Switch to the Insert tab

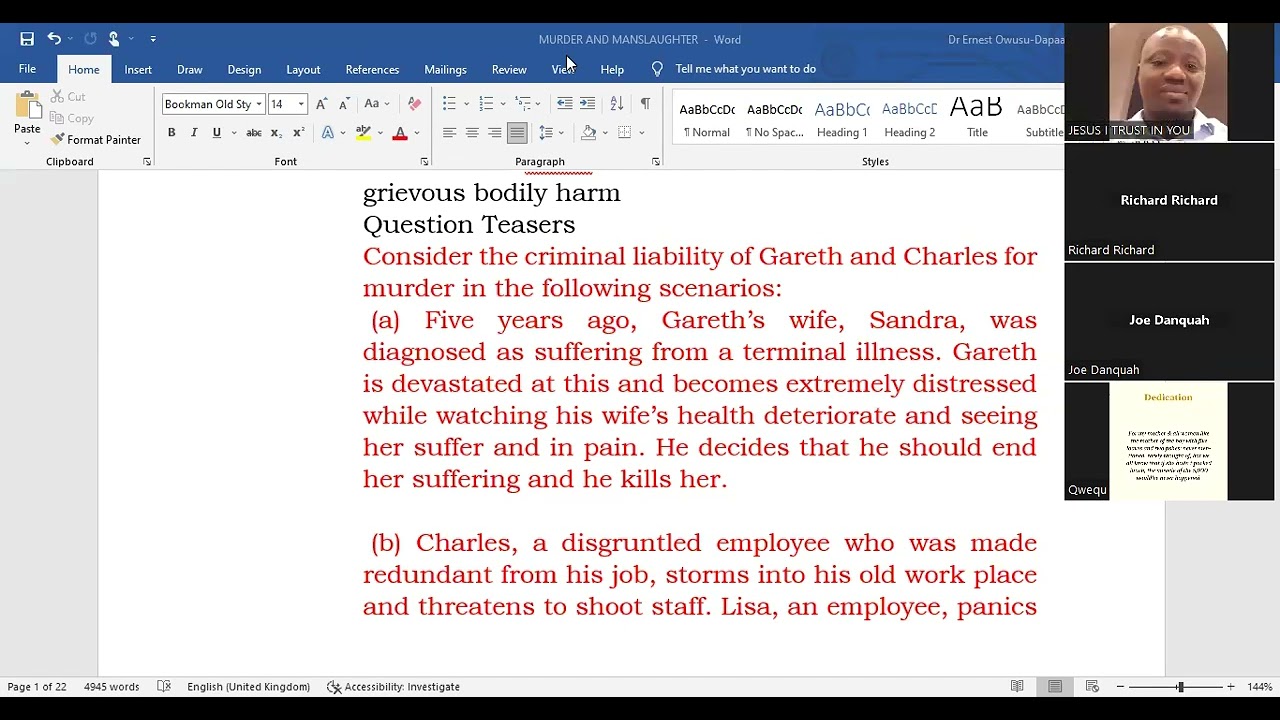[x=138, y=69]
